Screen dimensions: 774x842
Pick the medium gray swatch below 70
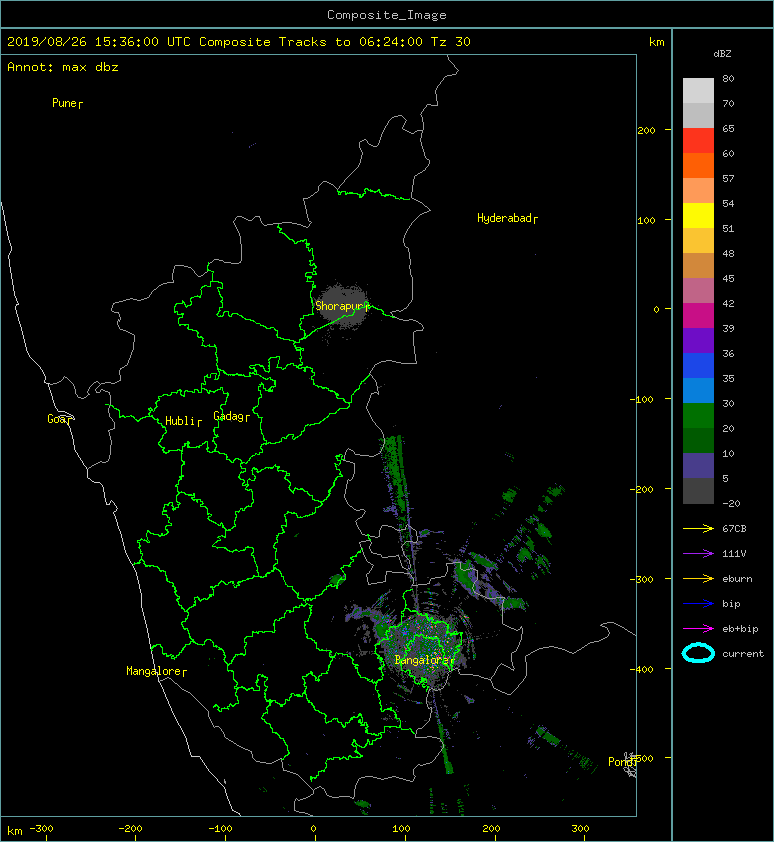coord(698,115)
